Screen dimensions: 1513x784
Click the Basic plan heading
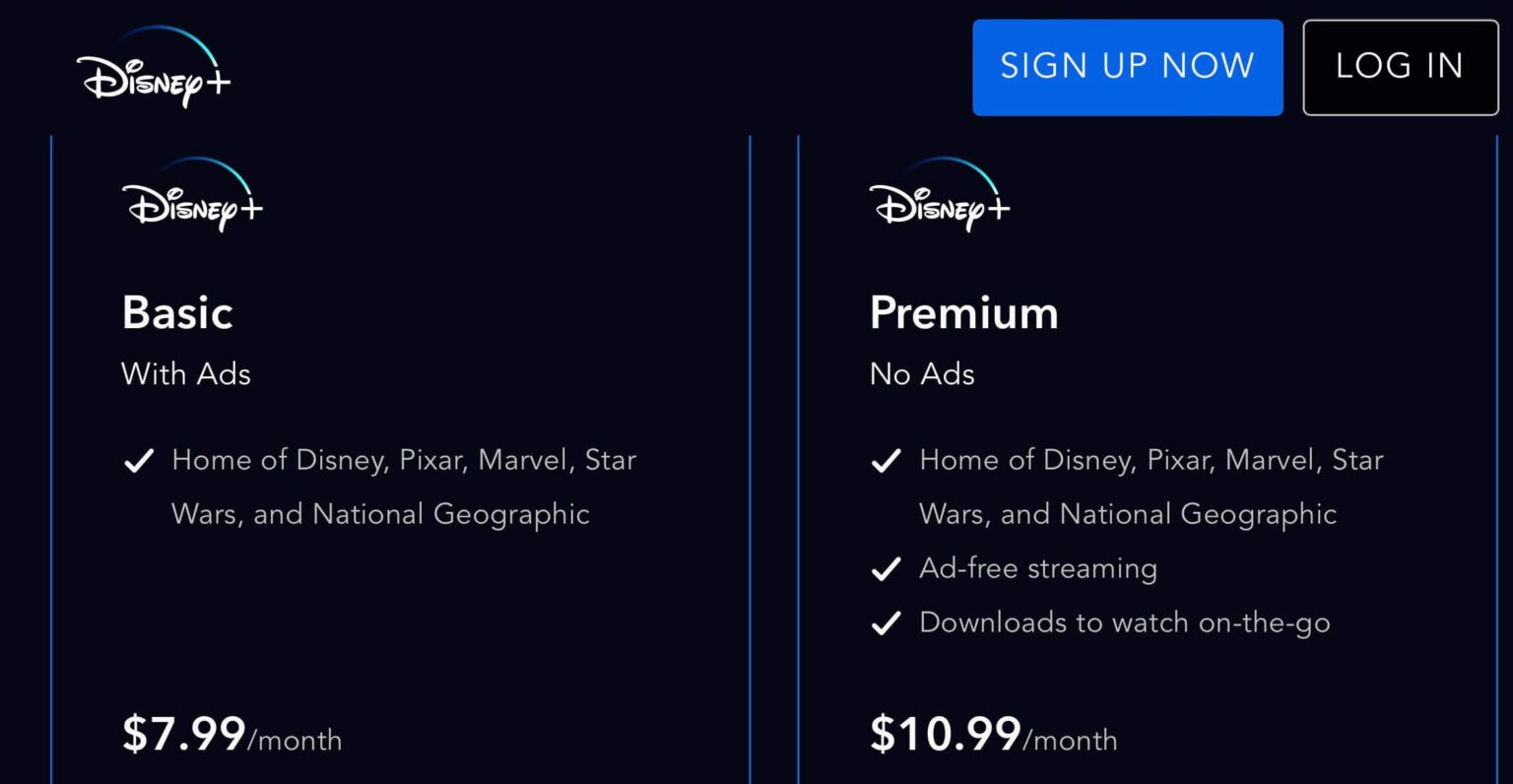click(x=177, y=312)
